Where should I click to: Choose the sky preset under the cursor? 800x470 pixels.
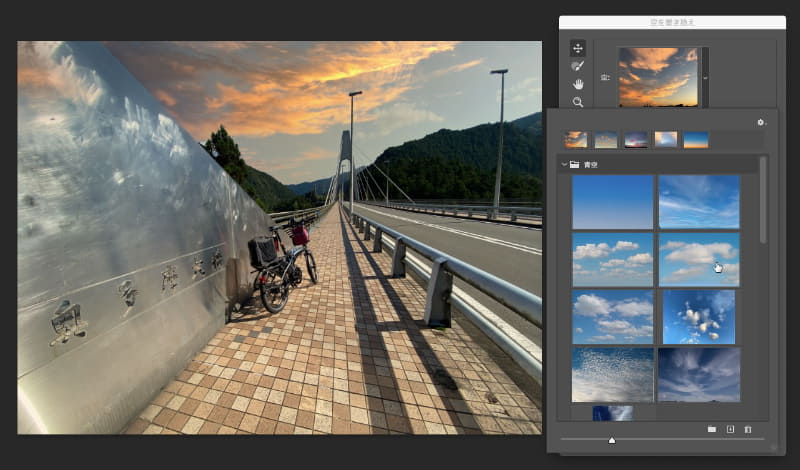coord(699,260)
